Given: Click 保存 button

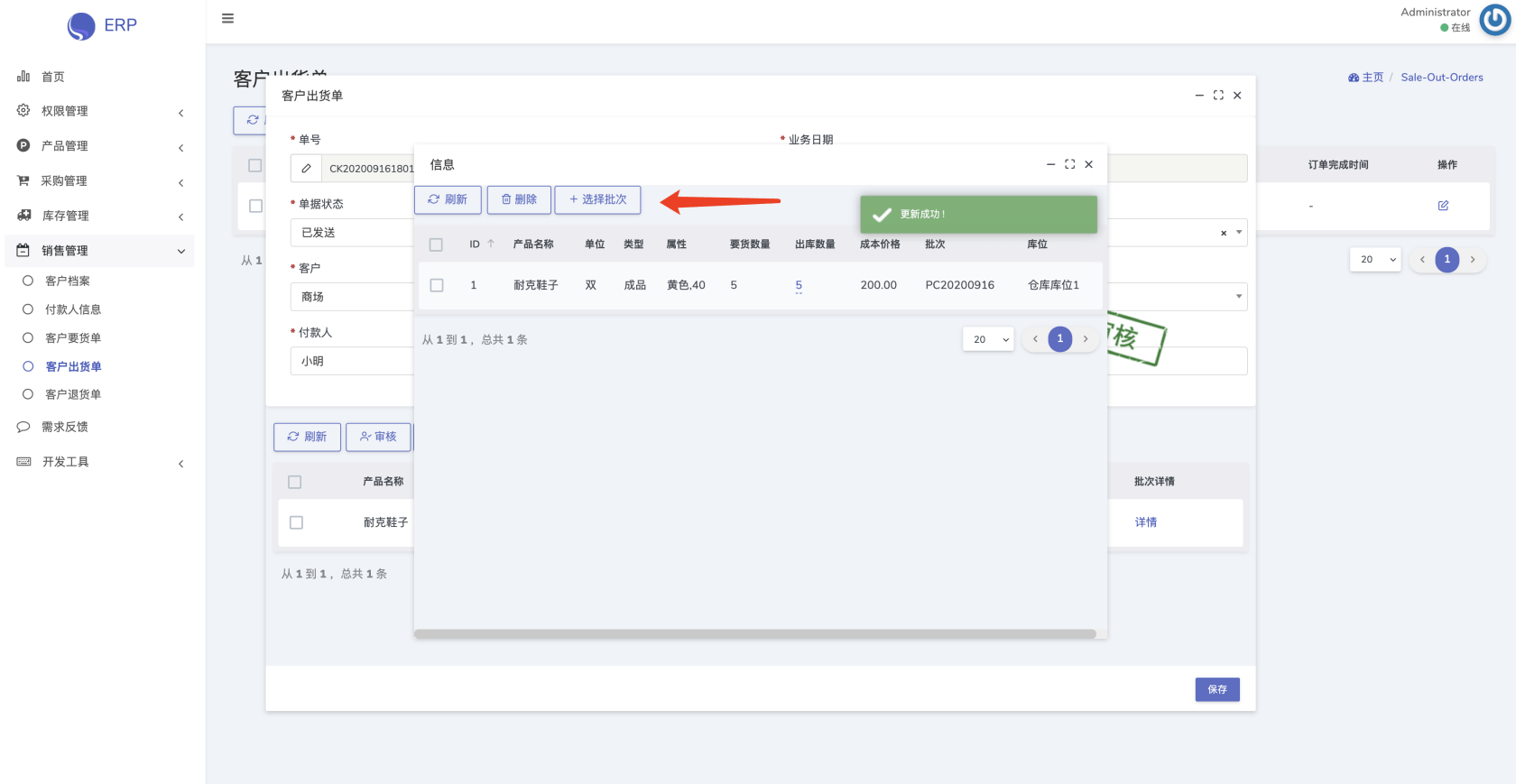Looking at the screenshot, I should tap(1217, 689).
